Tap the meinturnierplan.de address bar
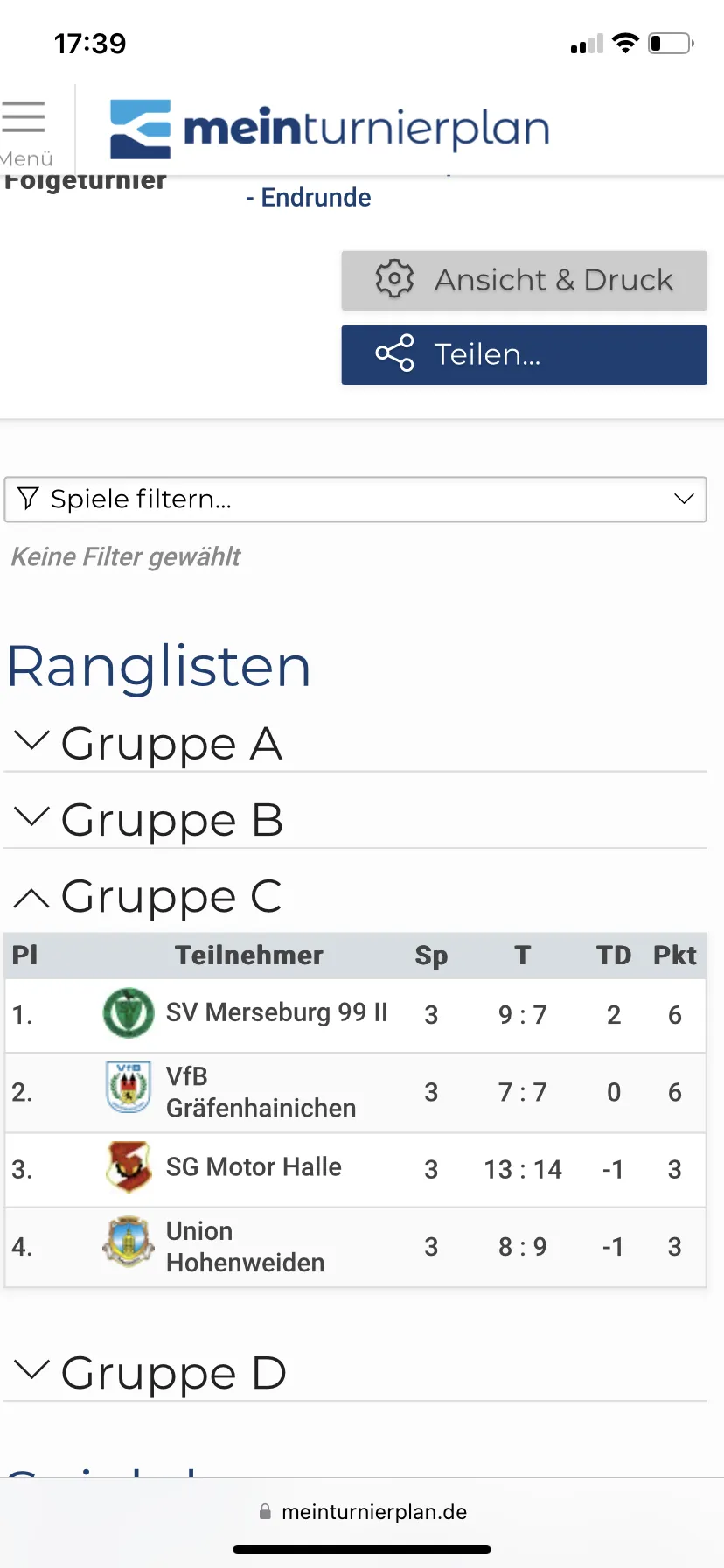This screenshot has height=1568, width=724. (x=363, y=1512)
